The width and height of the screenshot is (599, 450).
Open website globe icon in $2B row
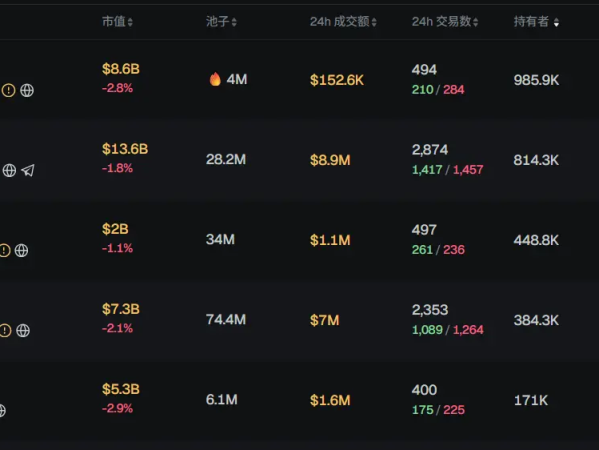pyautogui.click(x=21, y=251)
